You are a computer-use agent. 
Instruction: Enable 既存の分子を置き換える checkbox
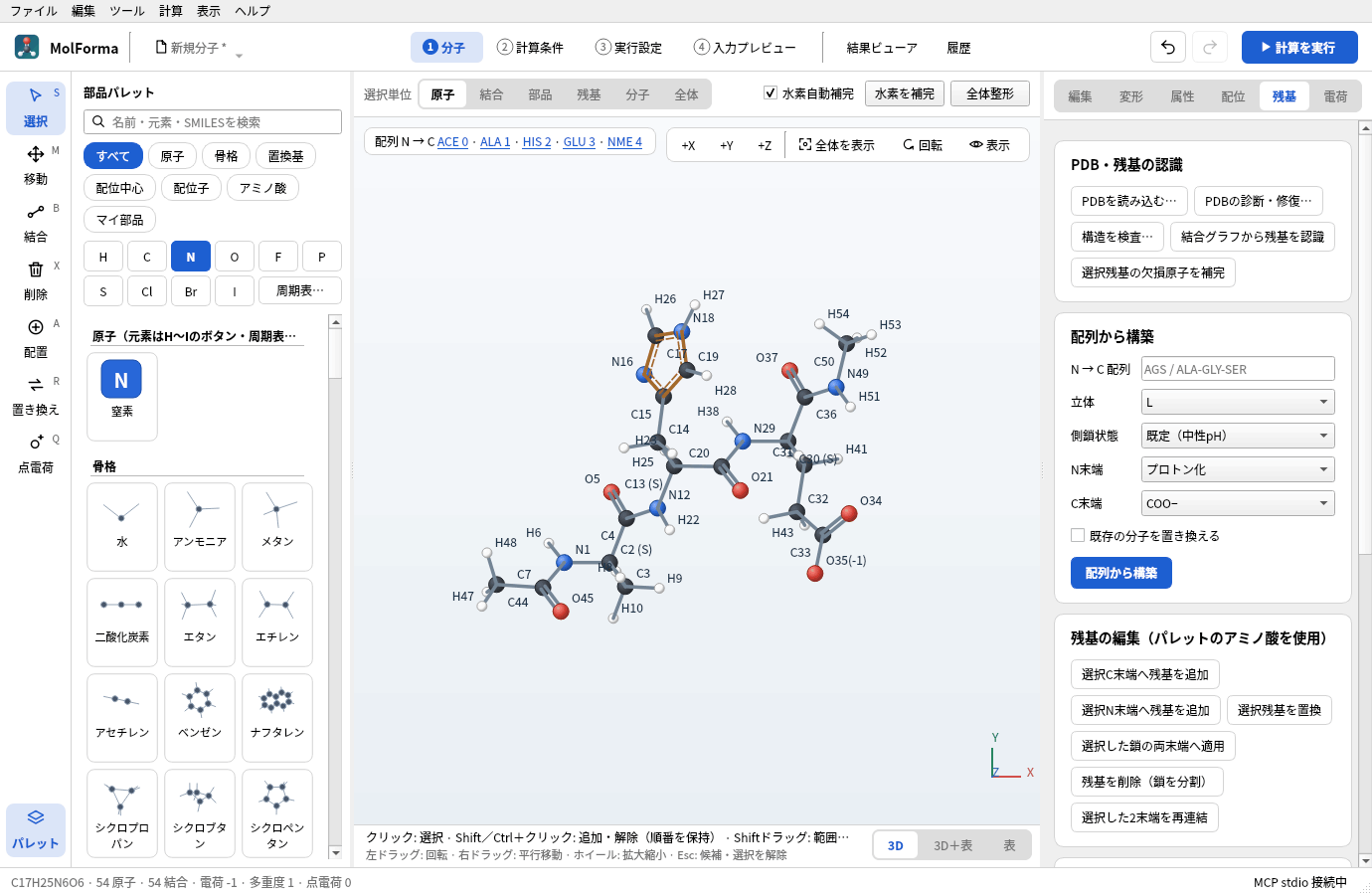click(x=1078, y=535)
